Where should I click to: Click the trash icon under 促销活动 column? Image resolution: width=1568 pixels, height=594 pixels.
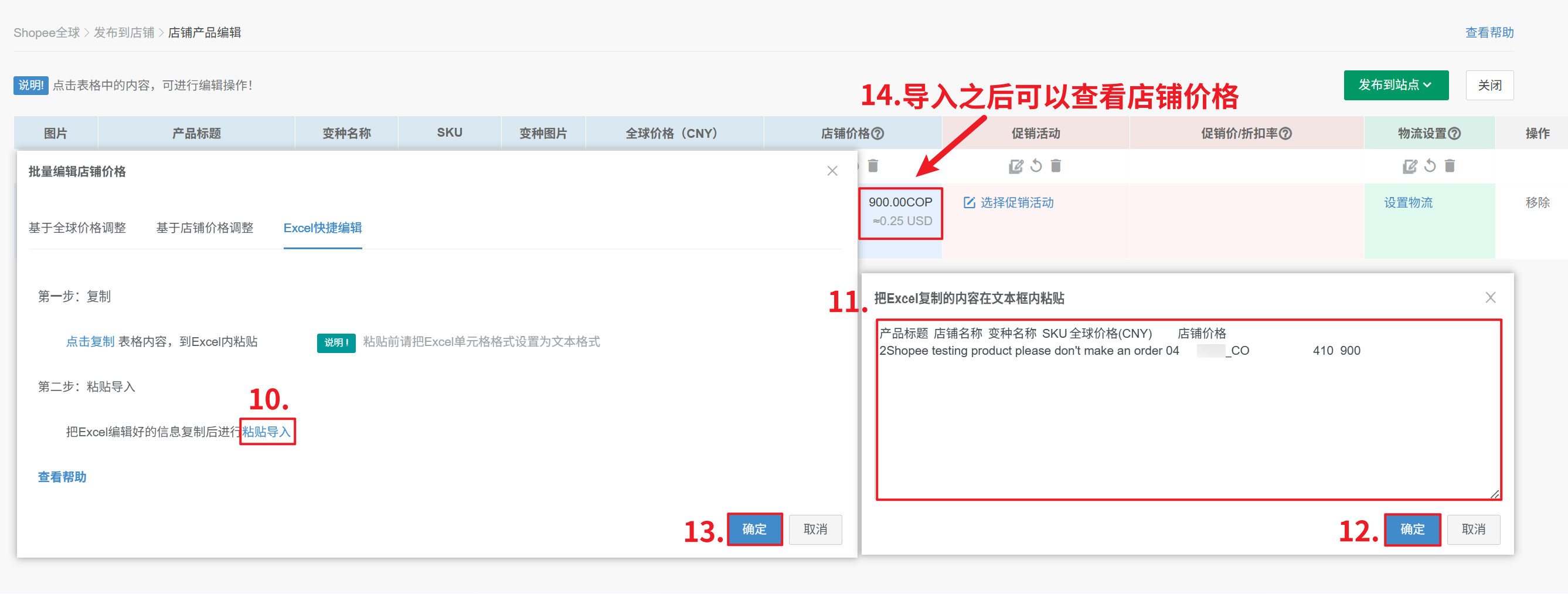point(1056,166)
